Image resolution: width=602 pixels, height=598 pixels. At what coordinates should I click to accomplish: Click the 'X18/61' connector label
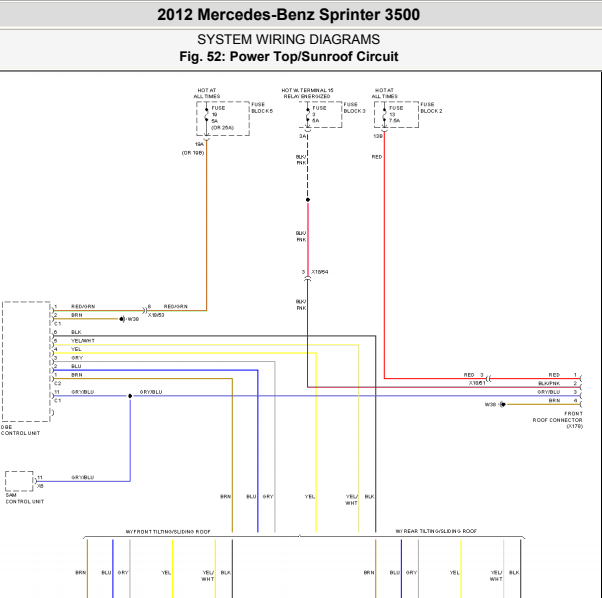[477, 383]
